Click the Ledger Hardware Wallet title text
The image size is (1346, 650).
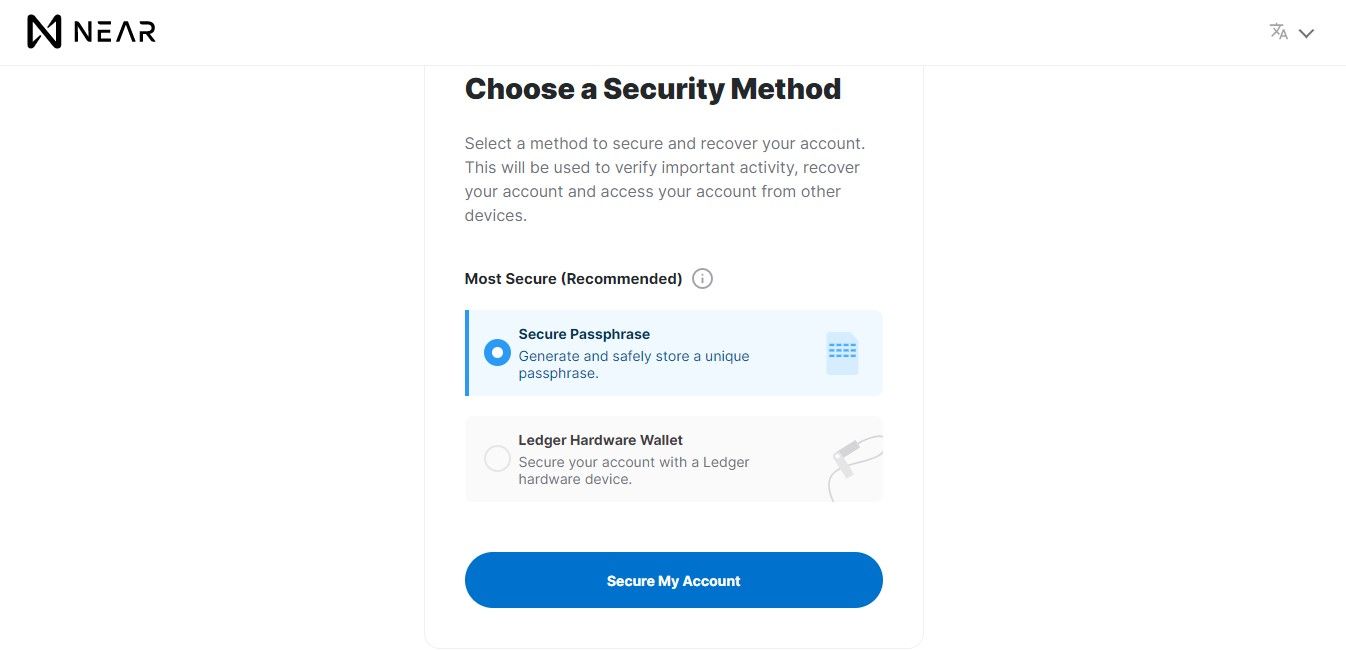pyautogui.click(x=600, y=440)
